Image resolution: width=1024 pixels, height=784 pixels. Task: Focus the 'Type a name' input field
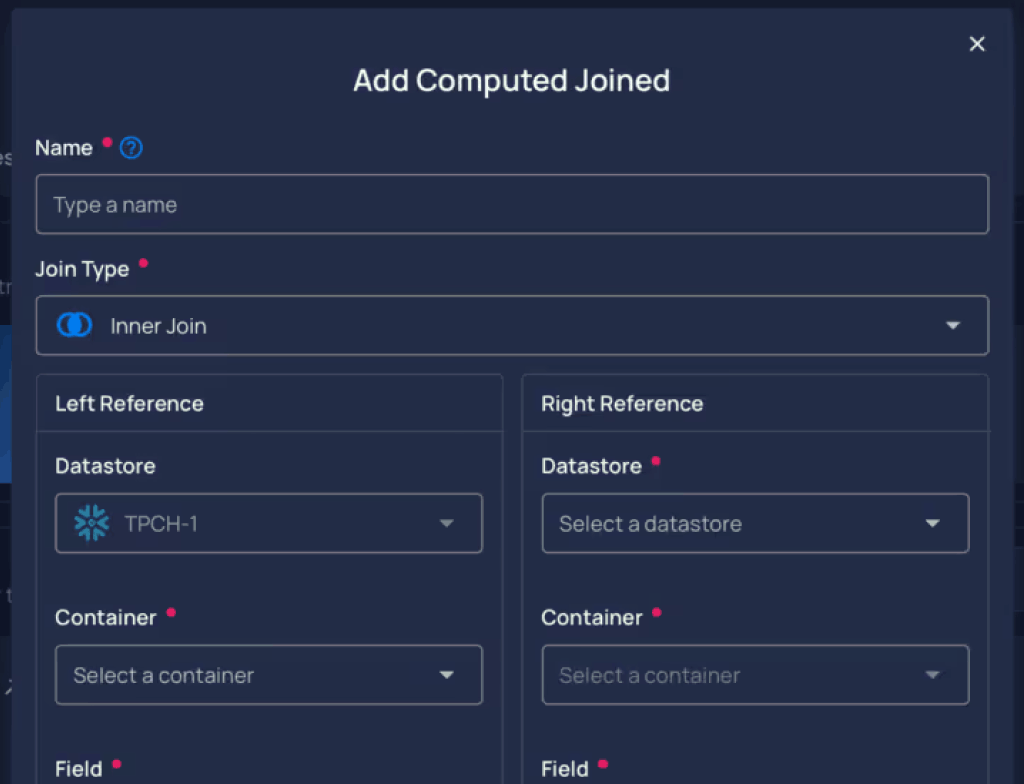(x=512, y=204)
